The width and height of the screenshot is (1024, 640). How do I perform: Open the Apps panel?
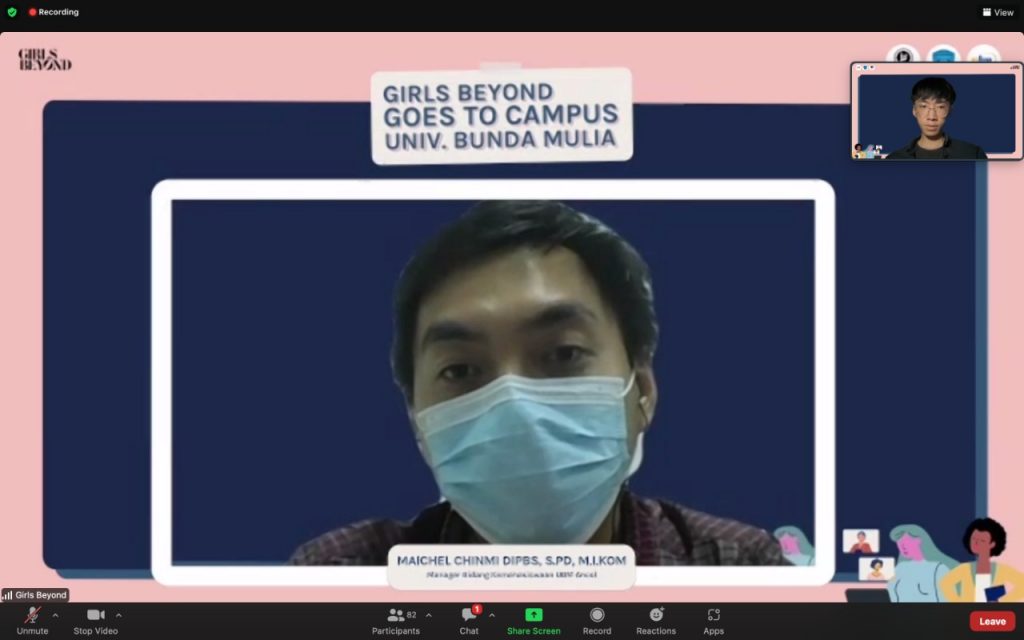click(713, 621)
